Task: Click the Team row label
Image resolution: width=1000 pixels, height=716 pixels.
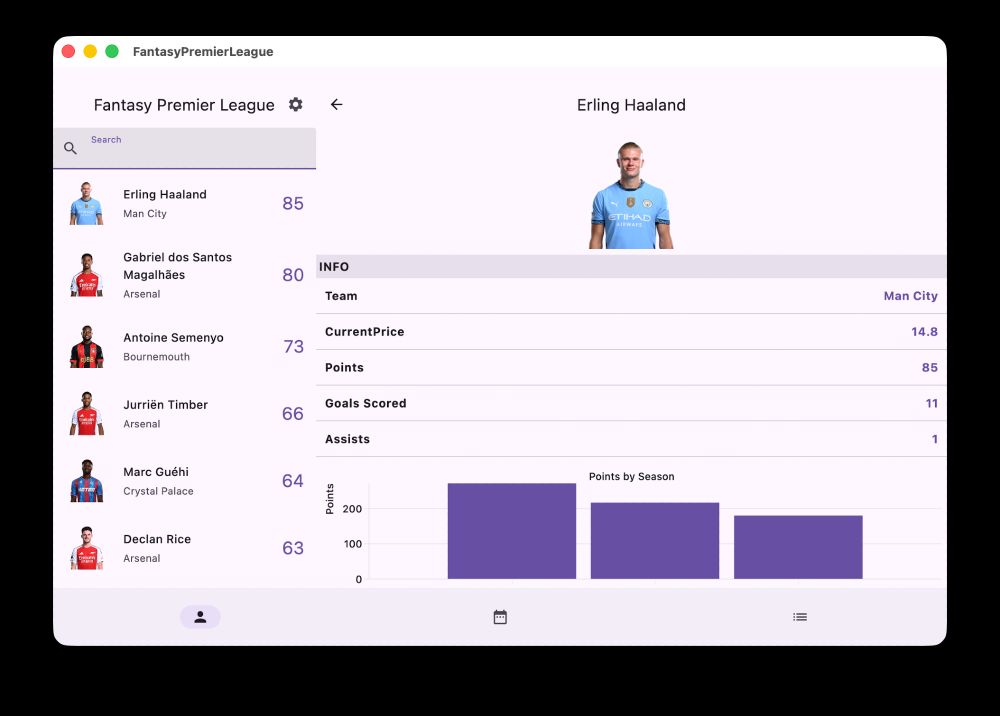Action: click(341, 296)
